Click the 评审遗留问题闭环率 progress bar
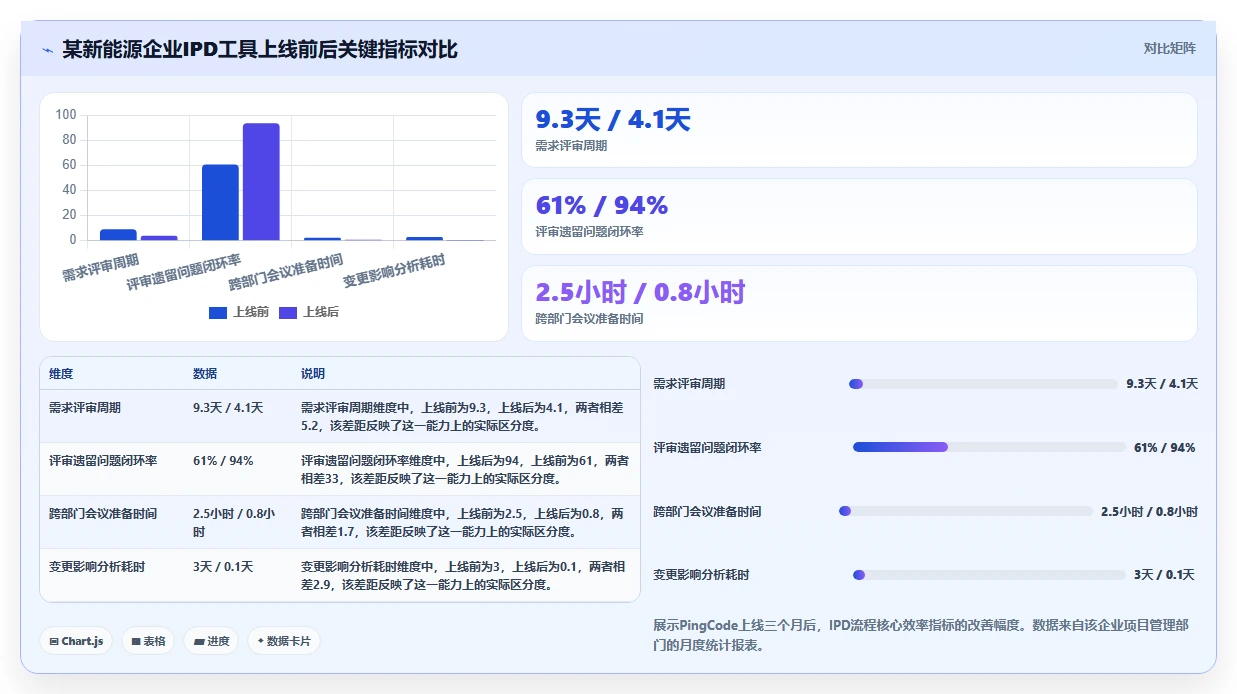The image size is (1237, 694). coord(989,447)
